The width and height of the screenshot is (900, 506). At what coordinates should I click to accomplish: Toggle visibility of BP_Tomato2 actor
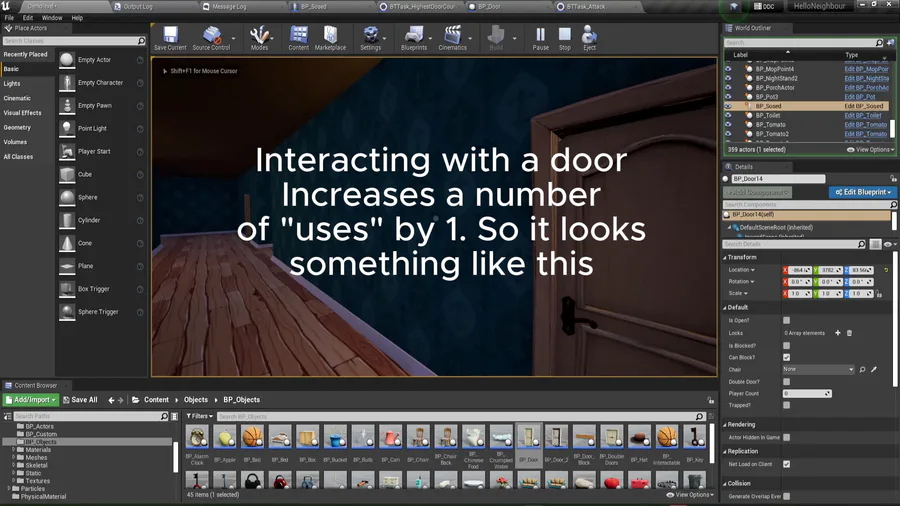[x=728, y=134]
